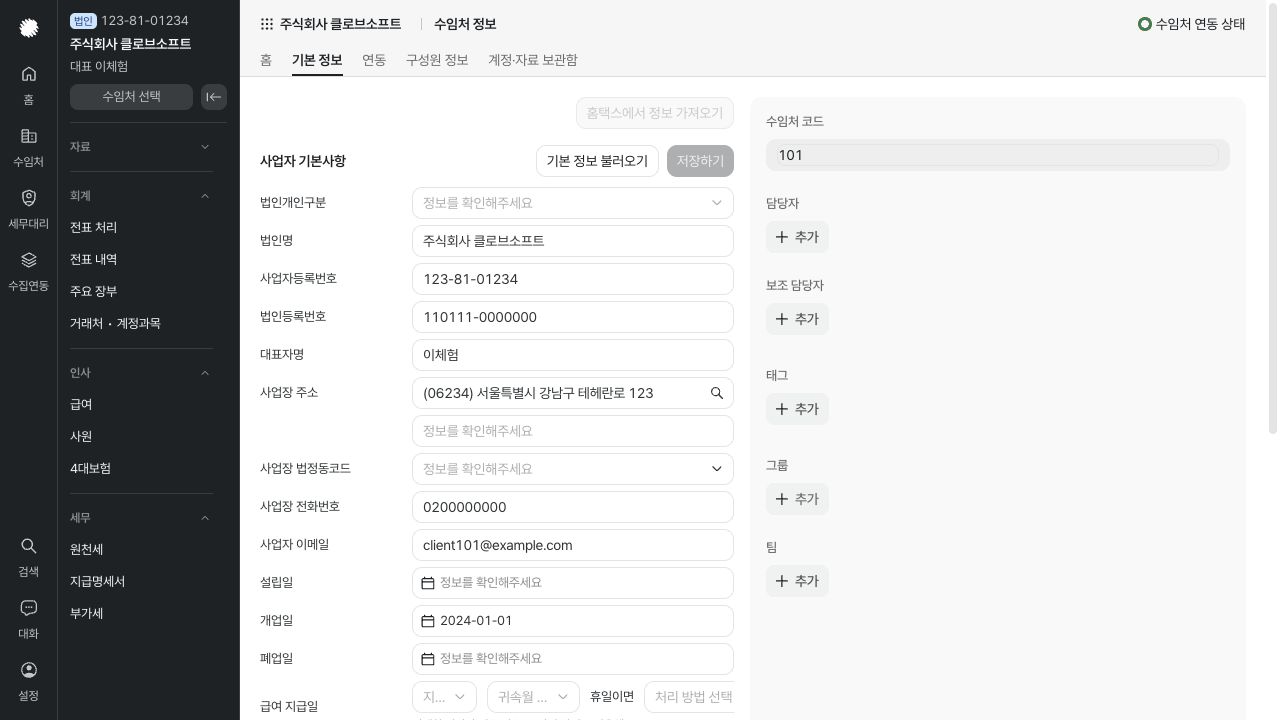Image resolution: width=1280 pixels, height=720 pixels.
Task: Open the 처리 방법 선택 dropdown
Action: 690,697
